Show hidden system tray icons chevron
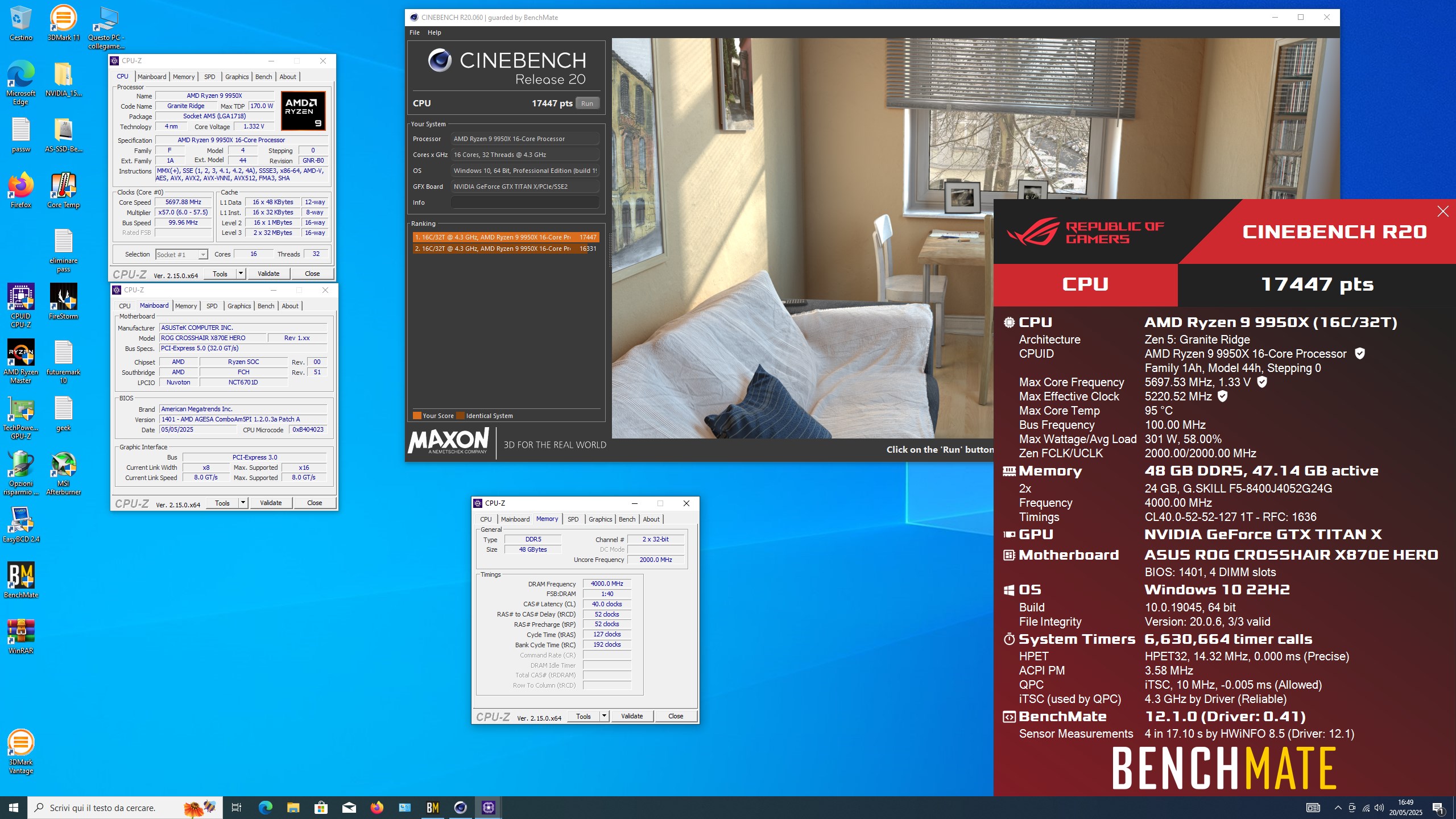 pos(1338,808)
